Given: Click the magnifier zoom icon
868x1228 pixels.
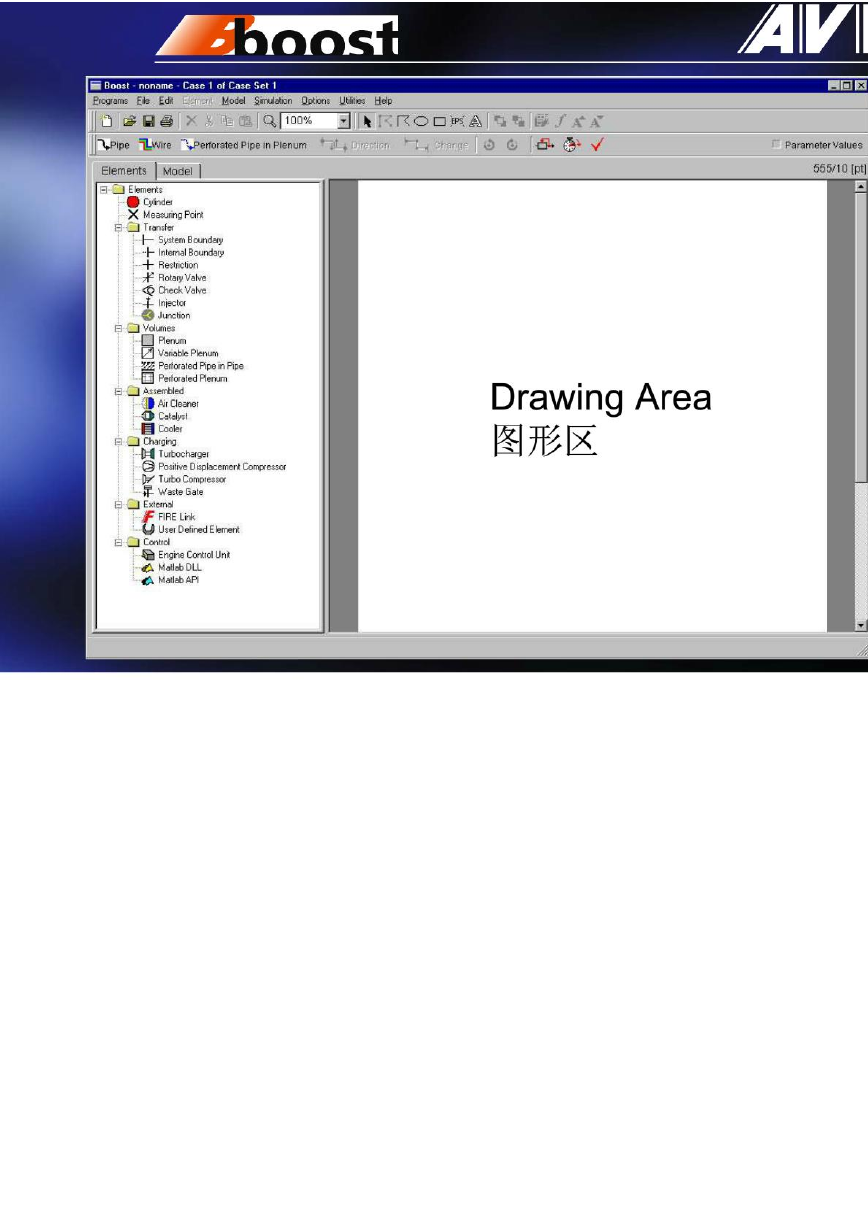Looking at the screenshot, I should click(269, 121).
